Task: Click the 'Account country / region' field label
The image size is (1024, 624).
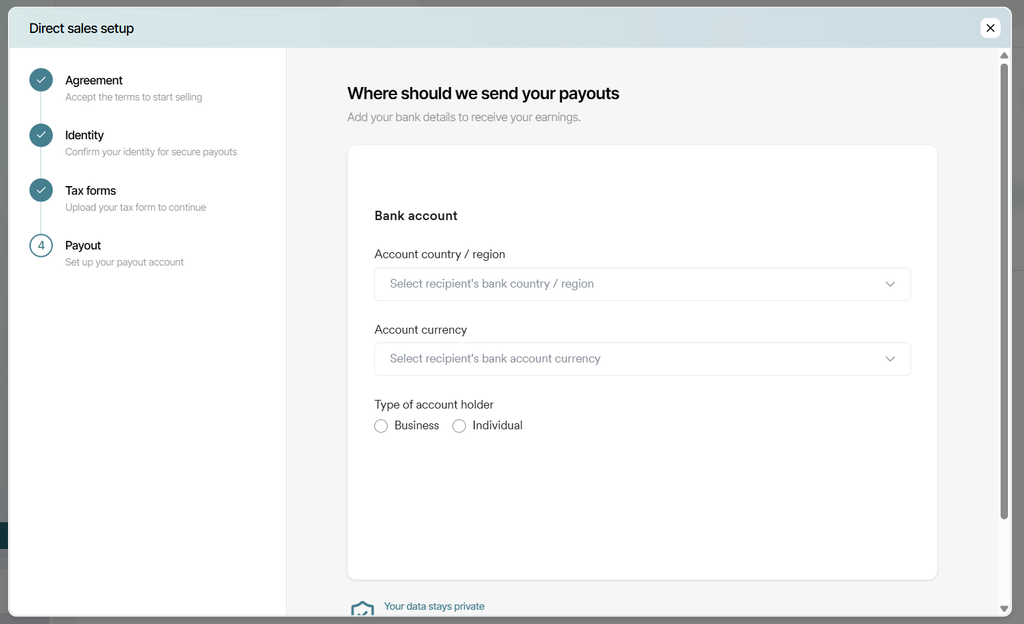Action: click(x=440, y=255)
